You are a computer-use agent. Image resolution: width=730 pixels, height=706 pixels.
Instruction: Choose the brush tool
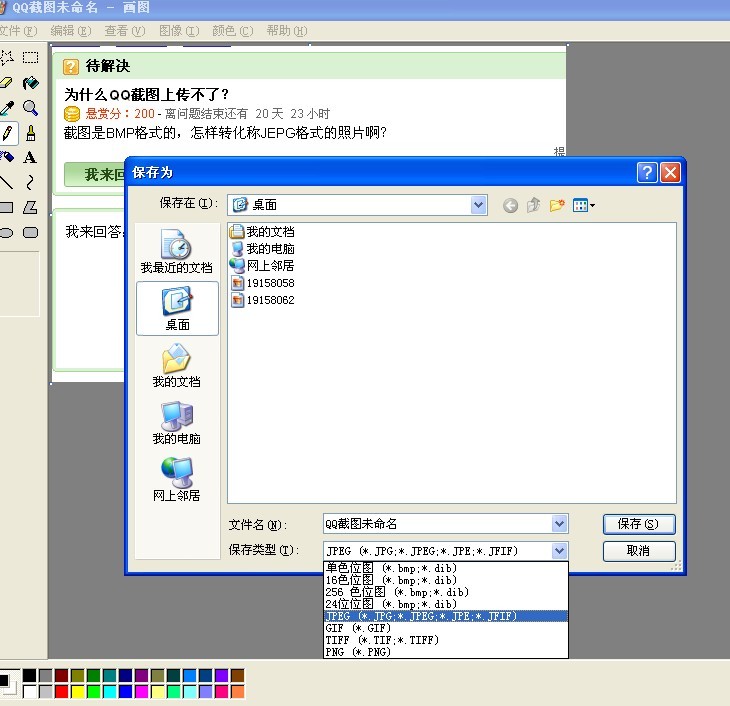pyautogui.click(x=31, y=133)
